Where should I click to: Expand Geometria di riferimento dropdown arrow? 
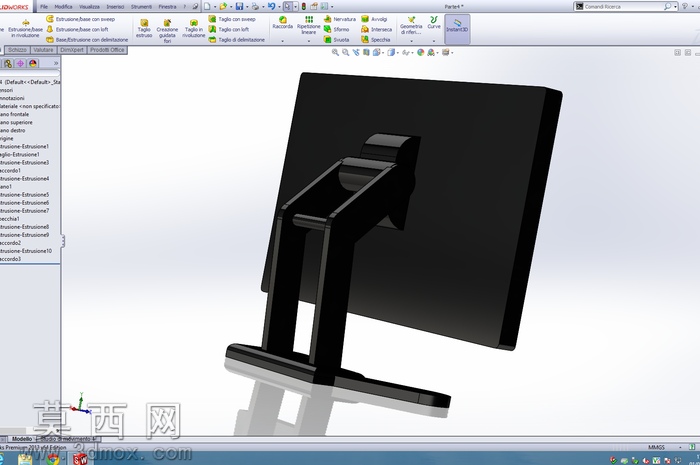(411, 41)
